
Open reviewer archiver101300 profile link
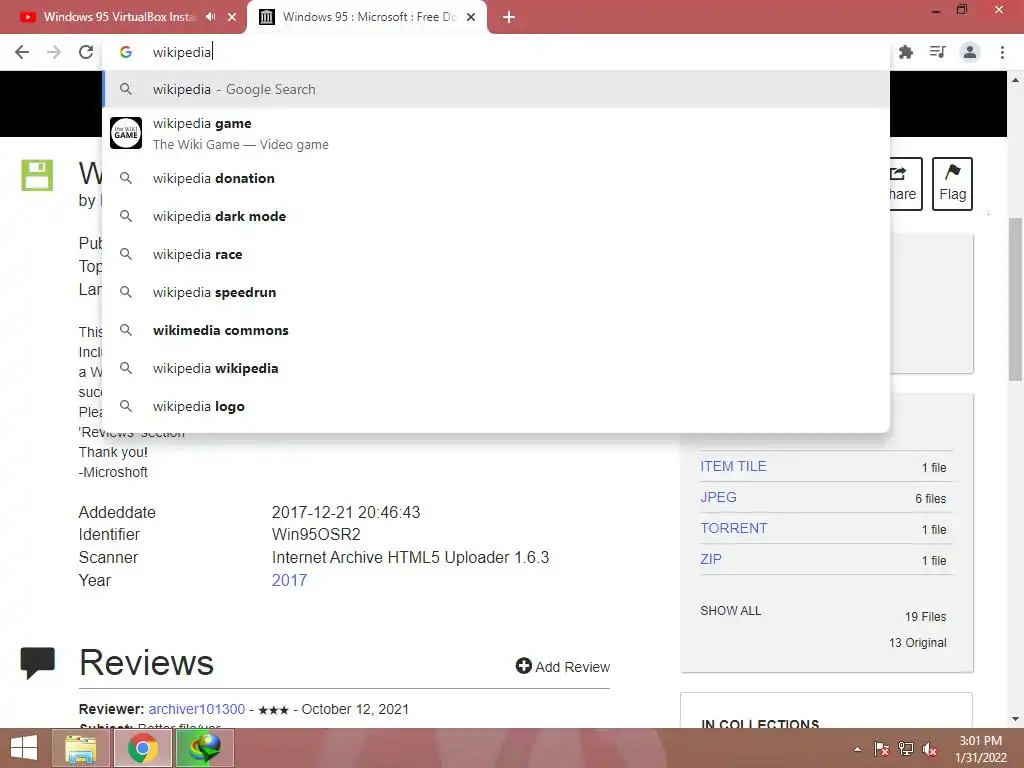click(197, 709)
